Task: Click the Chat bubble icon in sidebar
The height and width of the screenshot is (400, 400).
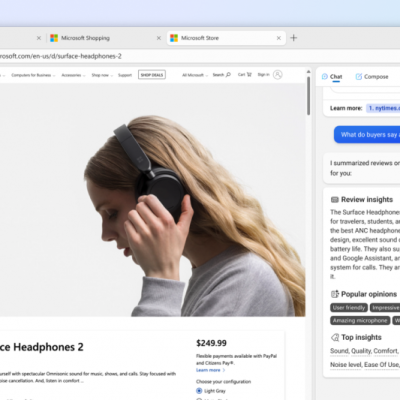Action: click(325, 77)
